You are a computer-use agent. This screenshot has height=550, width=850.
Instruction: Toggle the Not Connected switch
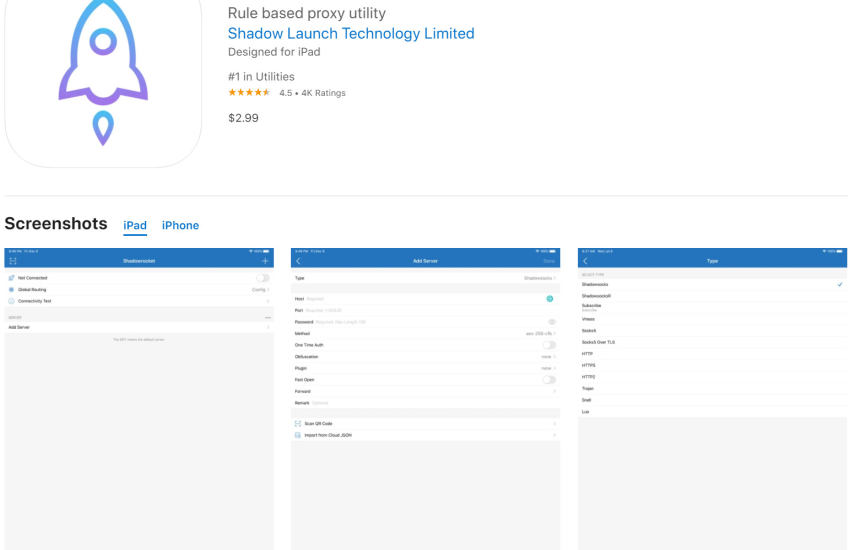click(262, 278)
